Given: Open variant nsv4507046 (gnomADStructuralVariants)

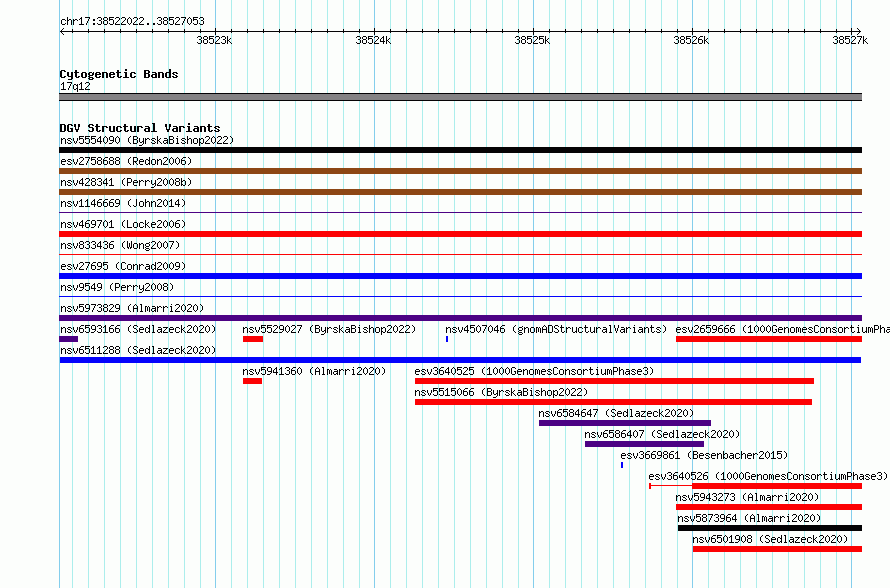Looking at the screenshot, I should pyautogui.click(x=556, y=329).
